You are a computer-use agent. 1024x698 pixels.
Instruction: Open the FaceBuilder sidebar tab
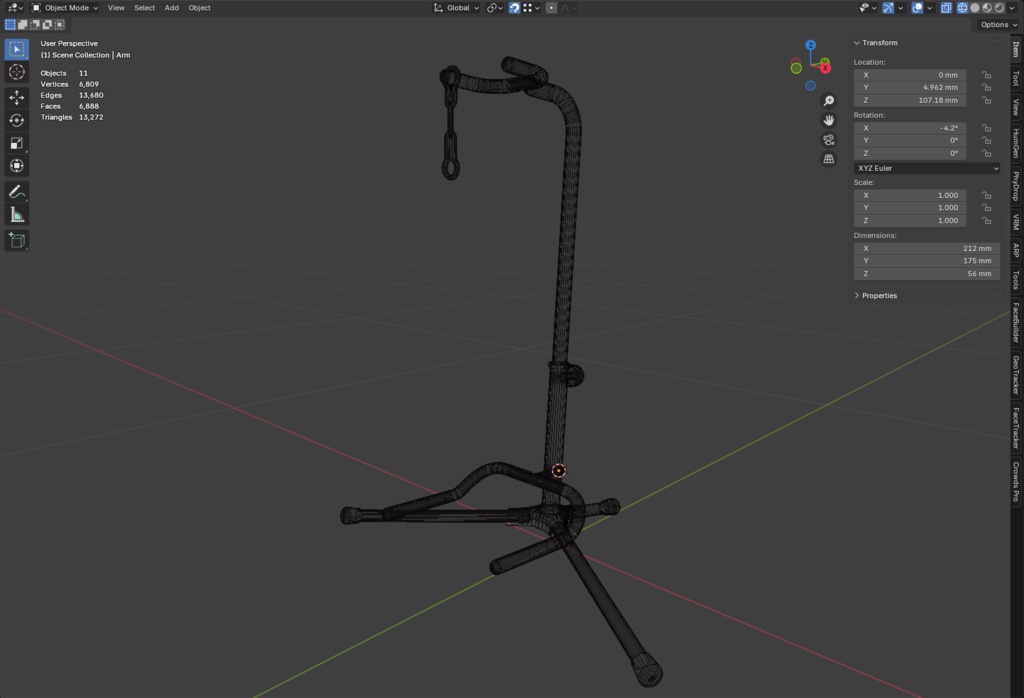click(x=1016, y=323)
